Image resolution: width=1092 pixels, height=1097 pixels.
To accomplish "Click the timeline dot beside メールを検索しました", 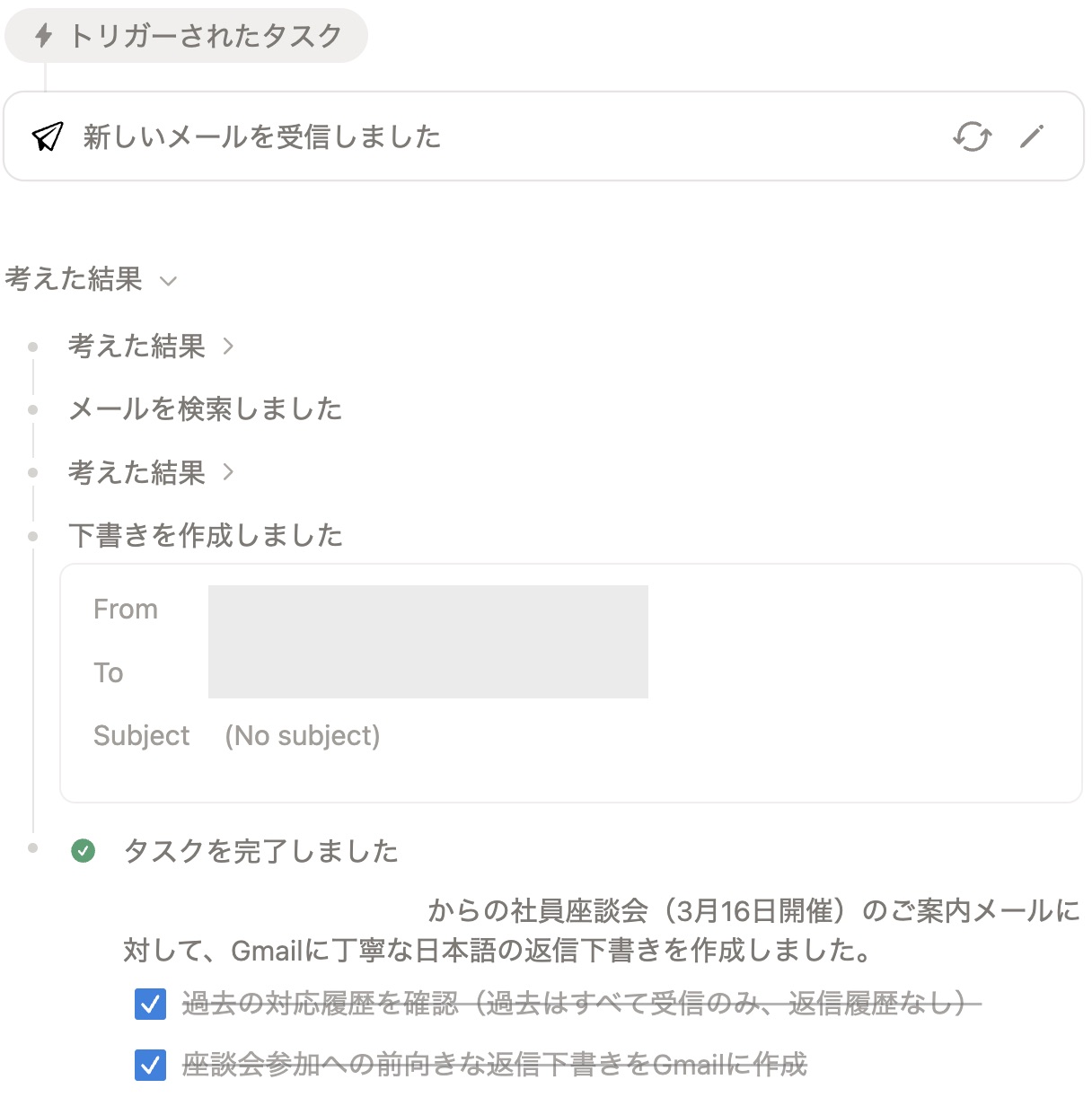I will [33, 408].
